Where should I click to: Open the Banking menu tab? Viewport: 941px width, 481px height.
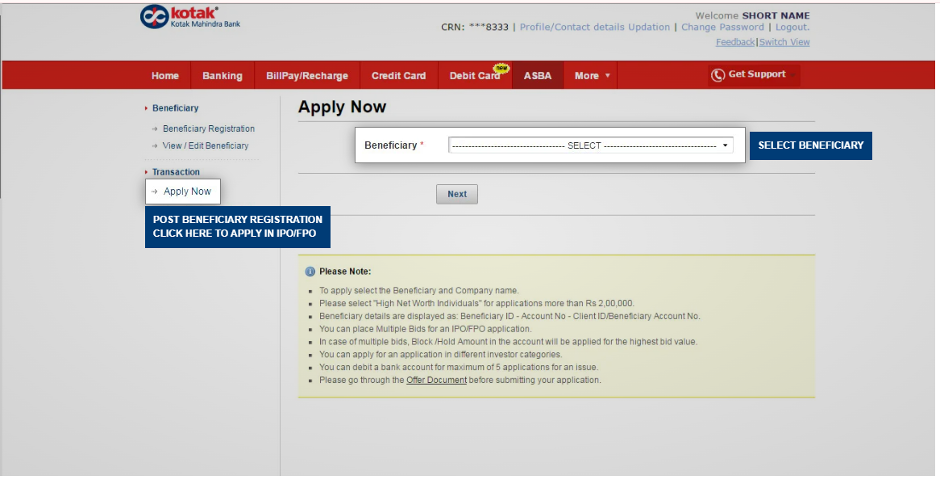(x=222, y=76)
